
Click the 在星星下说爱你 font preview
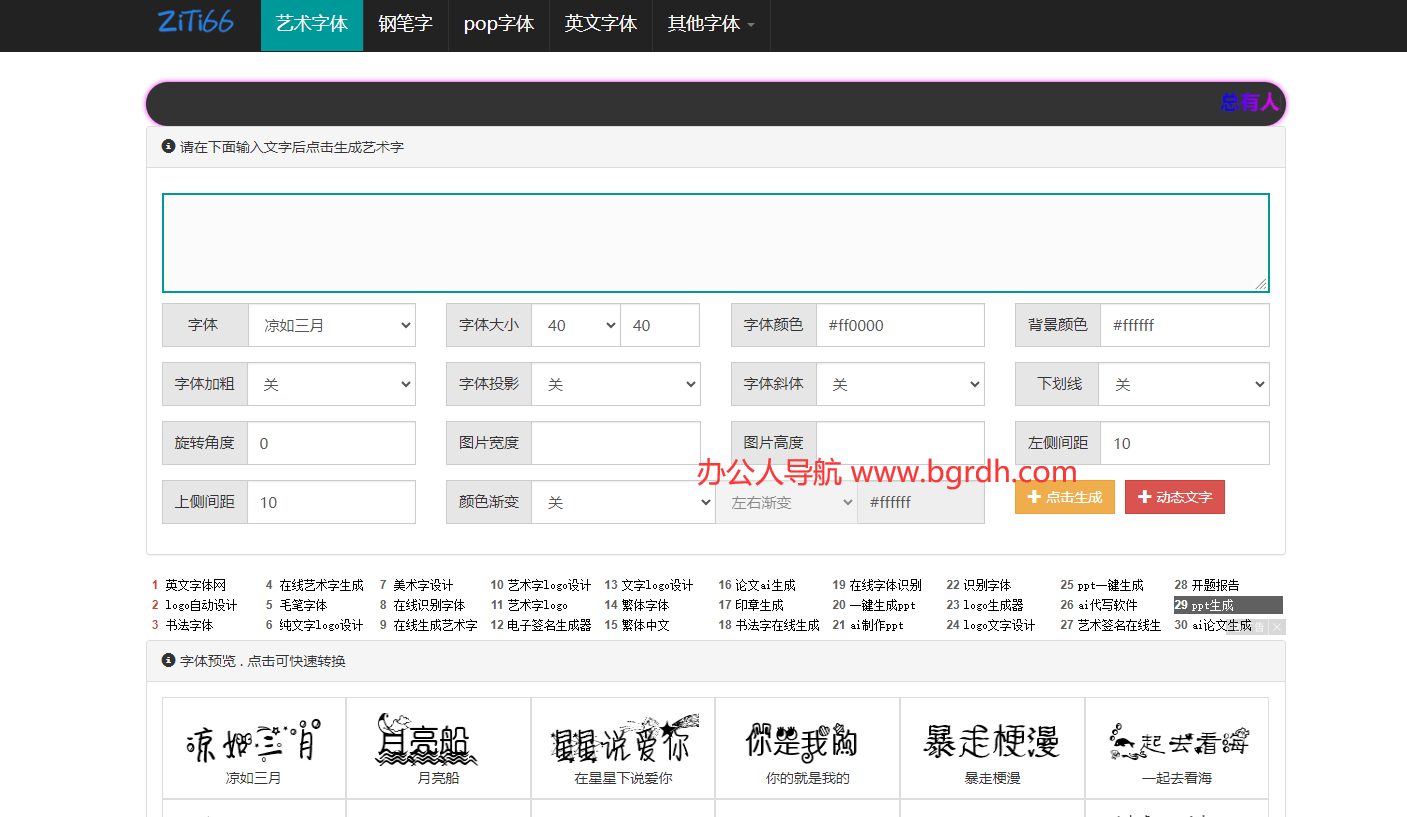pos(623,748)
